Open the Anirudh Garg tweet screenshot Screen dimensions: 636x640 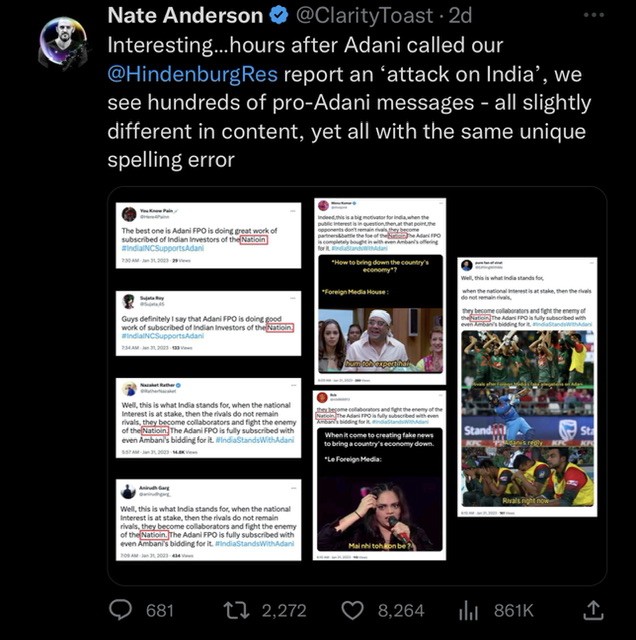coord(208,520)
